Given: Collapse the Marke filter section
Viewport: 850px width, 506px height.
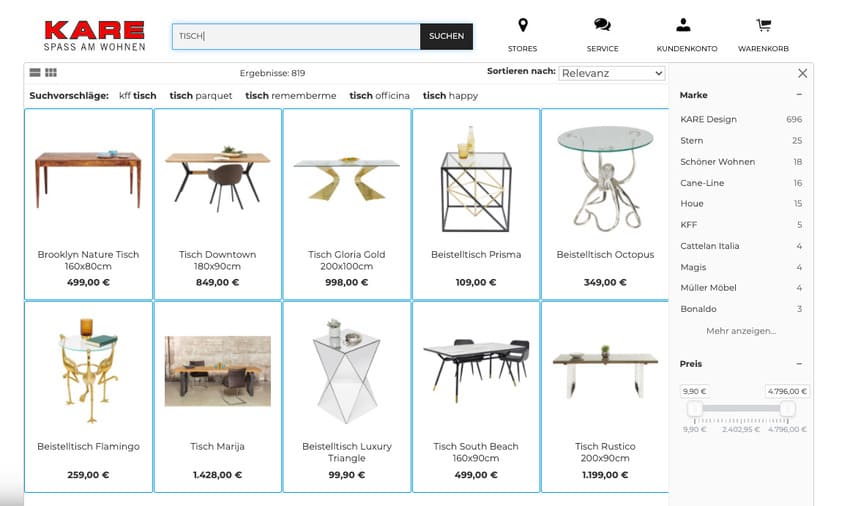Looking at the screenshot, I should pos(799,94).
